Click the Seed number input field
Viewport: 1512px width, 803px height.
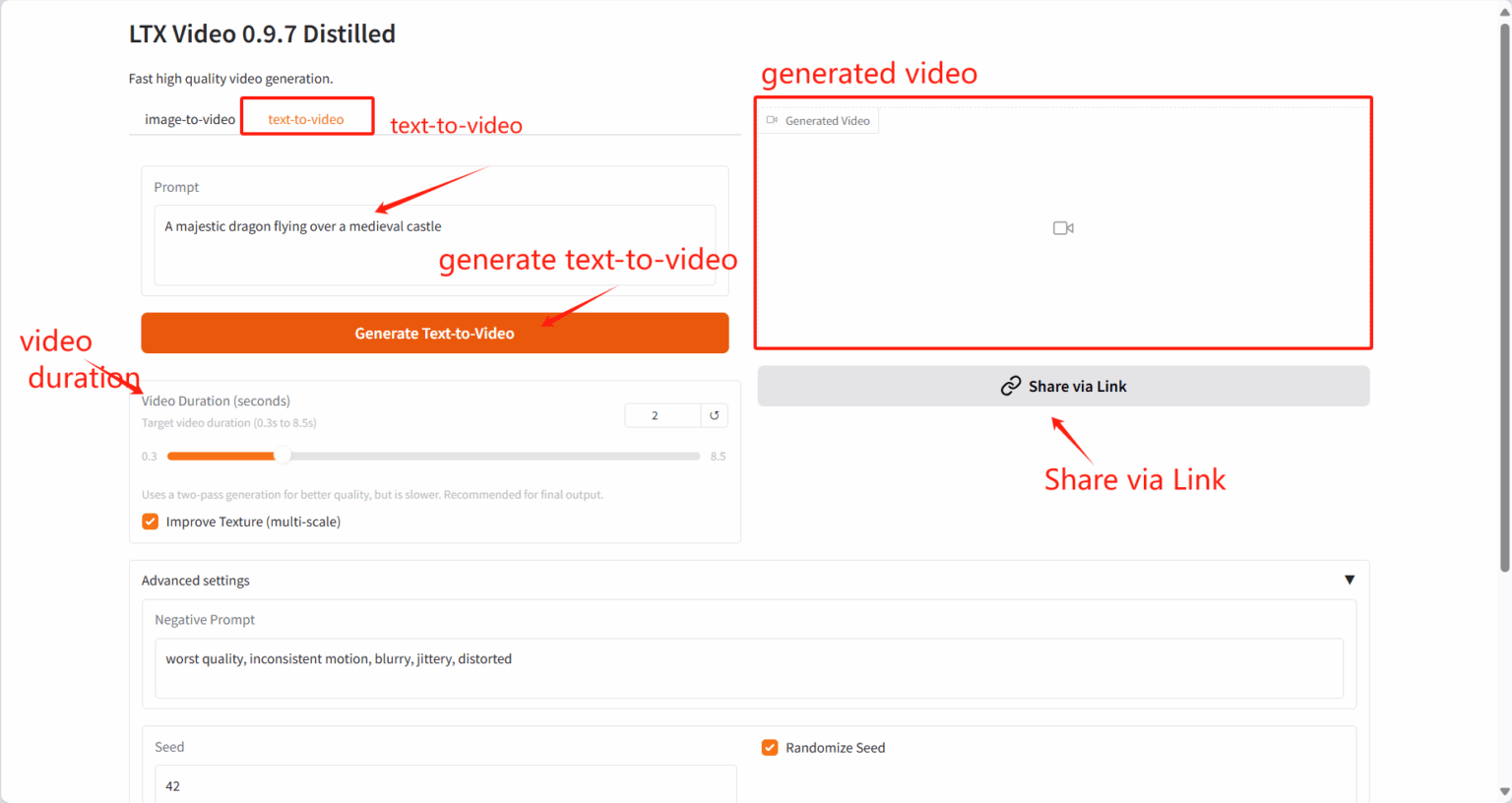(x=445, y=785)
